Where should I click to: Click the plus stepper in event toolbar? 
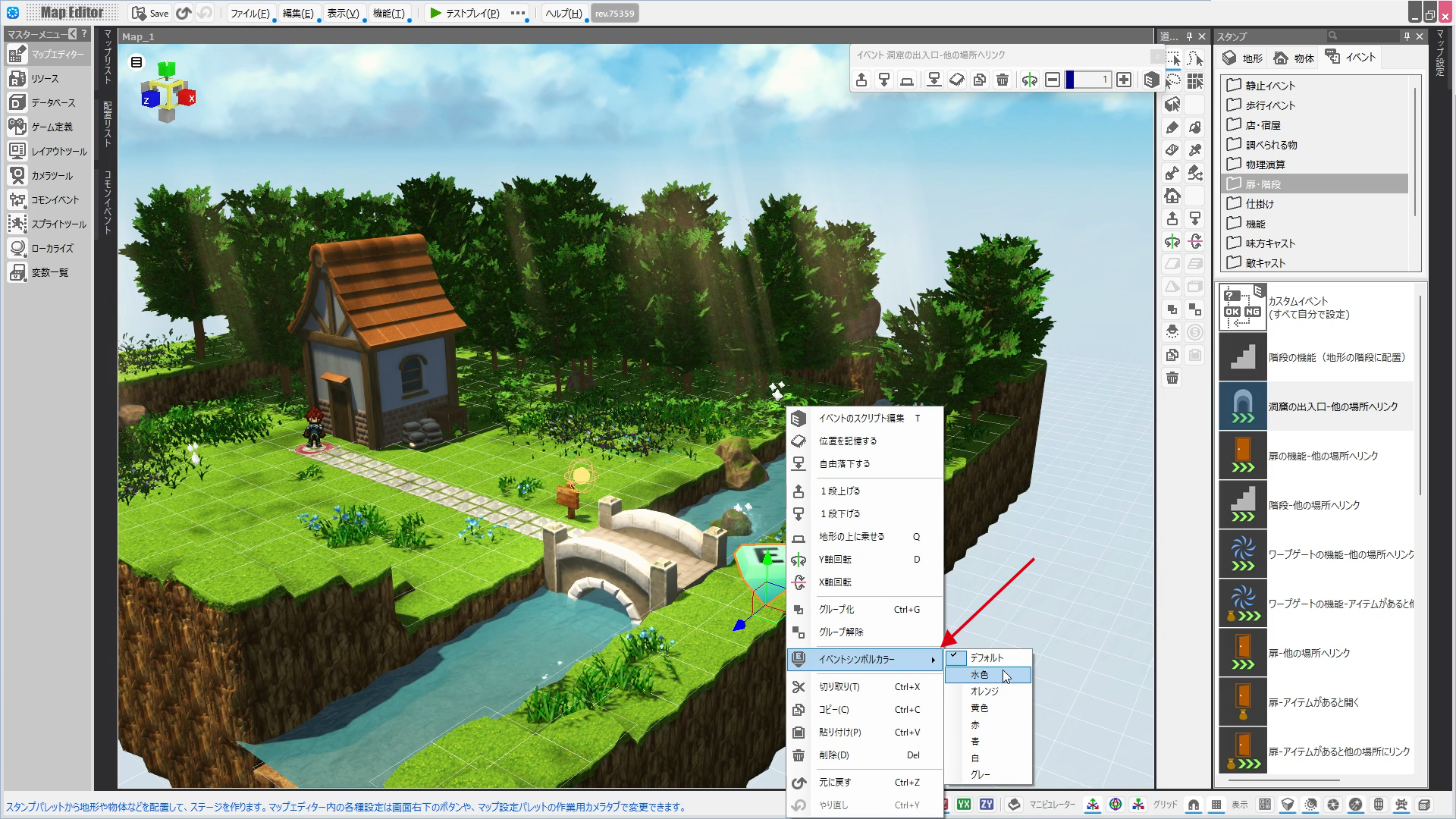pyautogui.click(x=1124, y=80)
